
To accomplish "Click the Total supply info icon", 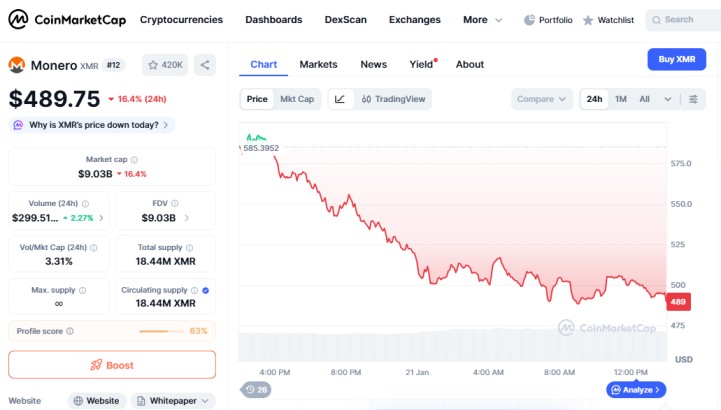I will click(x=189, y=248).
